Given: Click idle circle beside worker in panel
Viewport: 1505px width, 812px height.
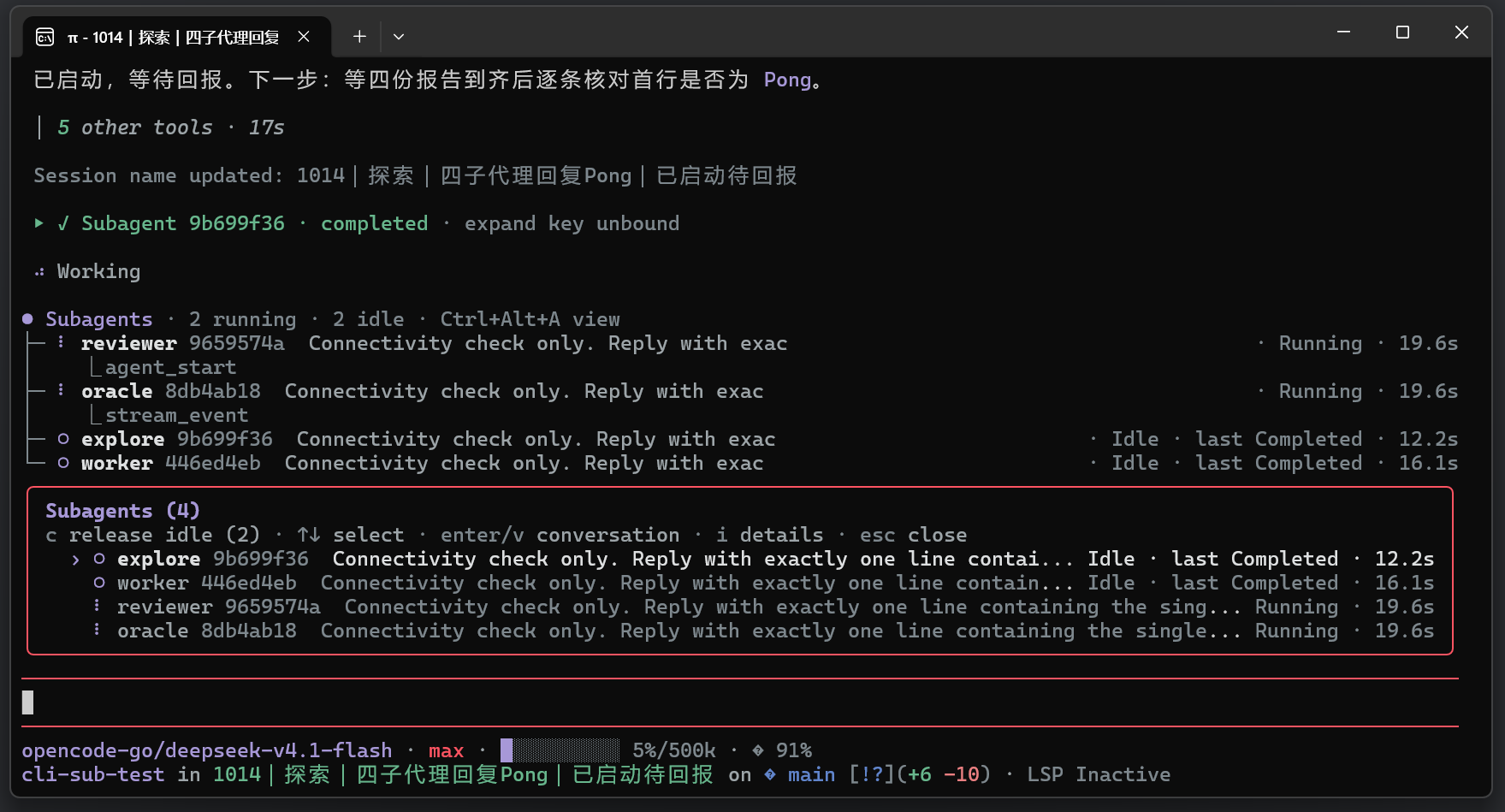Looking at the screenshot, I should click(99, 583).
